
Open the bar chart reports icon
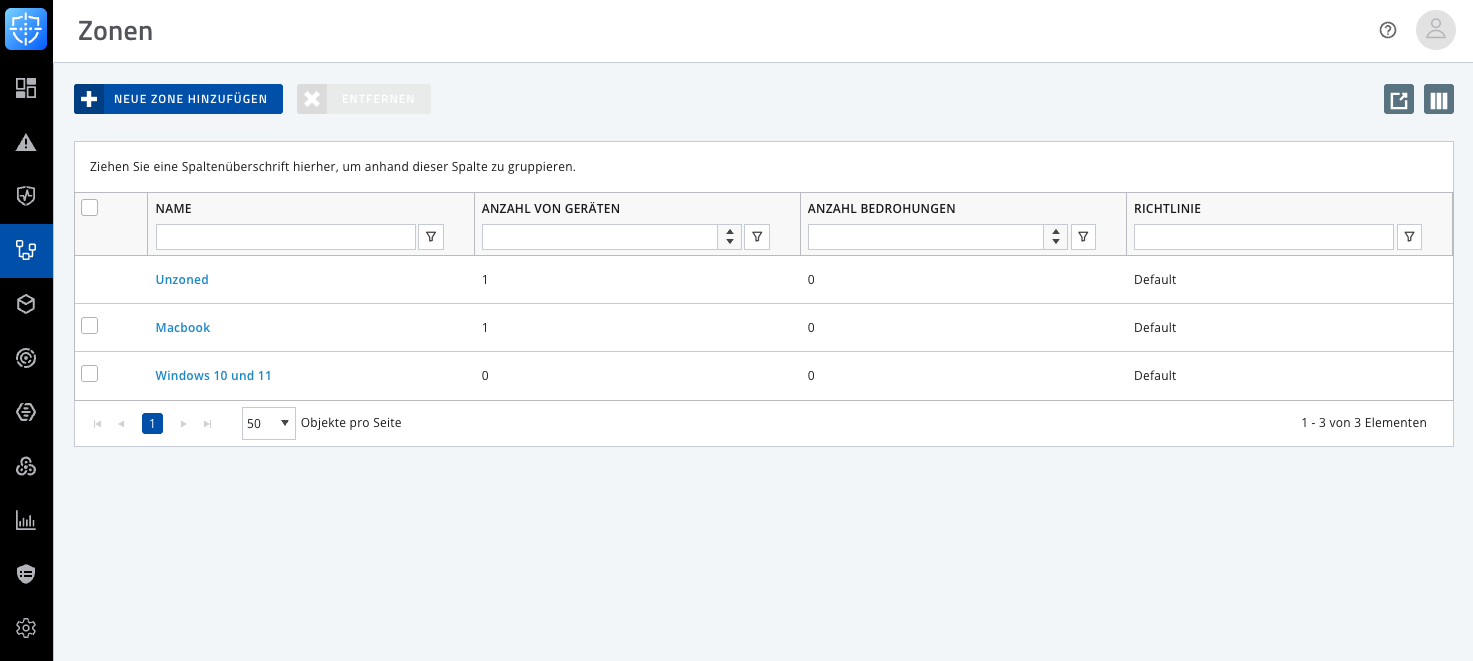pos(26,520)
